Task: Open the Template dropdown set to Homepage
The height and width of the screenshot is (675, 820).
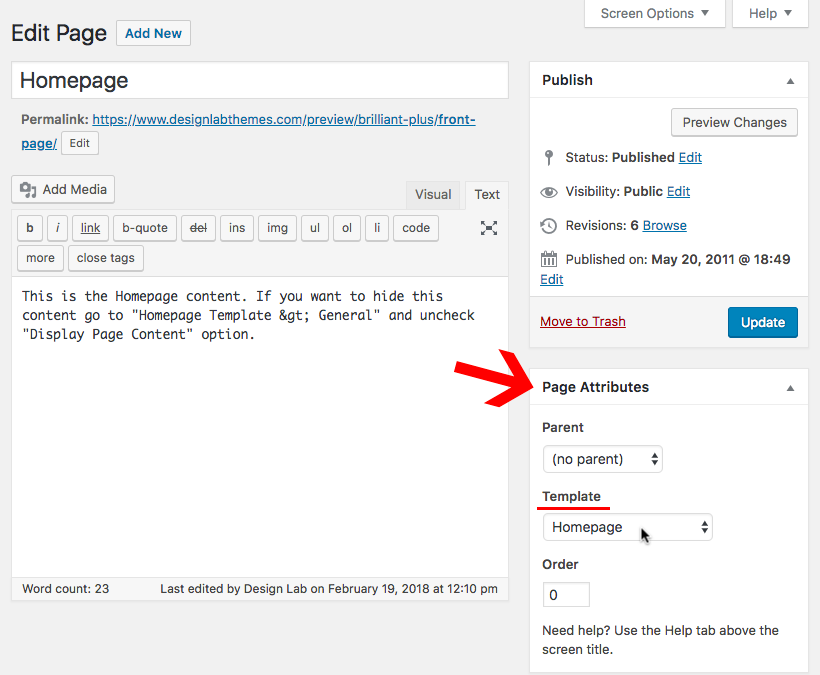Action: (x=628, y=527)
